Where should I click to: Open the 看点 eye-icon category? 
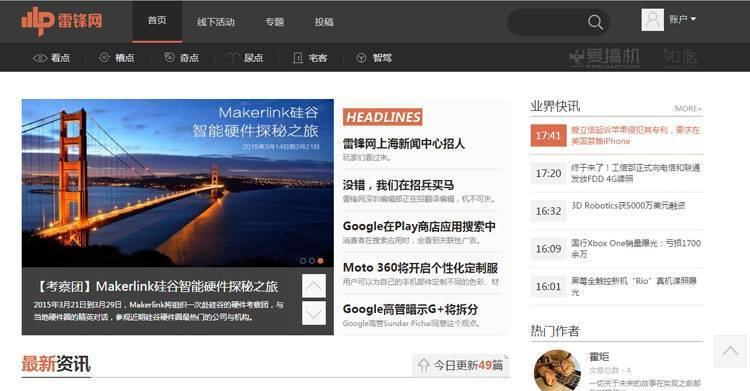pyautogui.click(x=52, y=58)
